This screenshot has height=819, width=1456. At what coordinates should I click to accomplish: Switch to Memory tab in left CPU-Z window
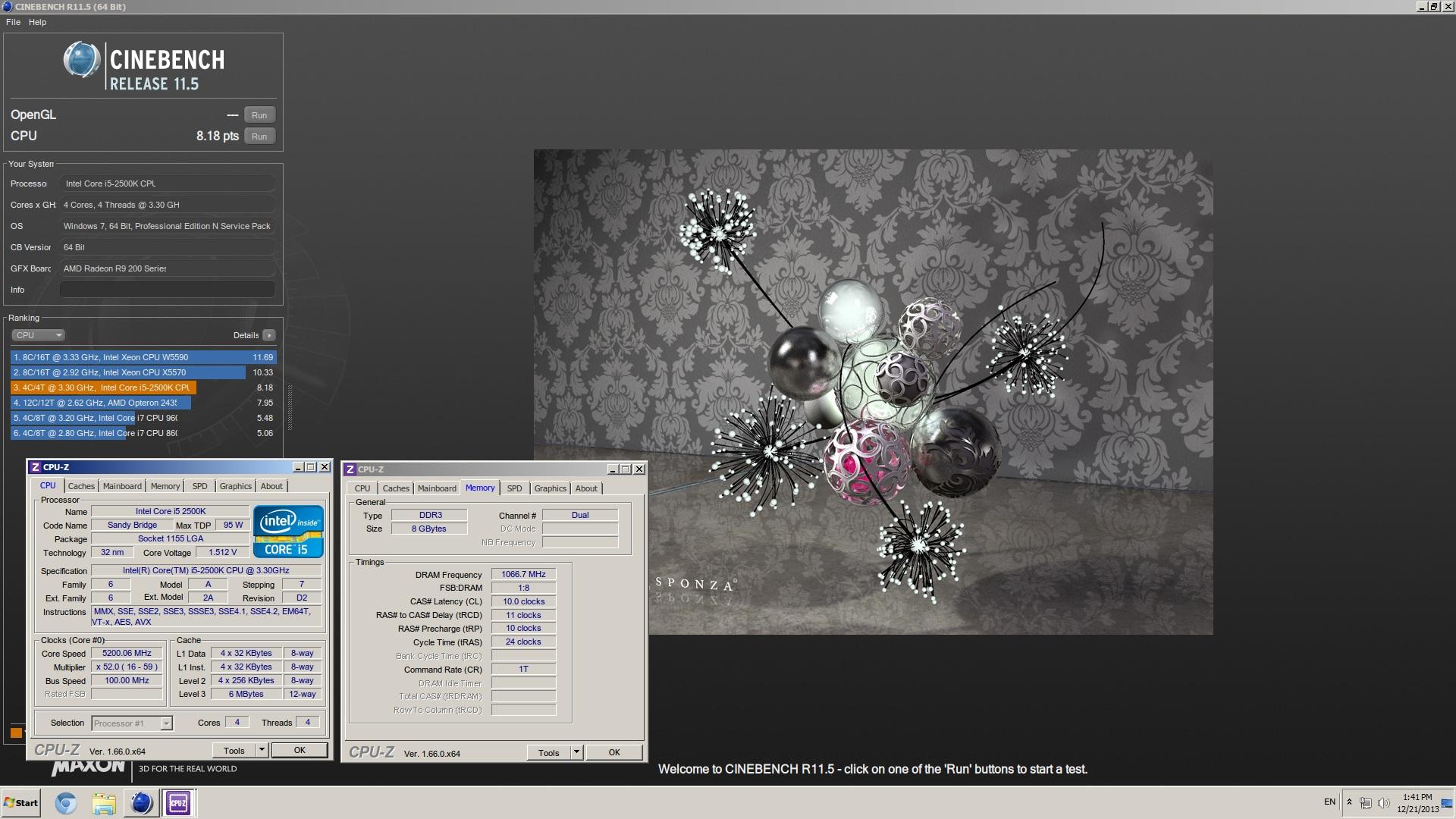point(165,486)
